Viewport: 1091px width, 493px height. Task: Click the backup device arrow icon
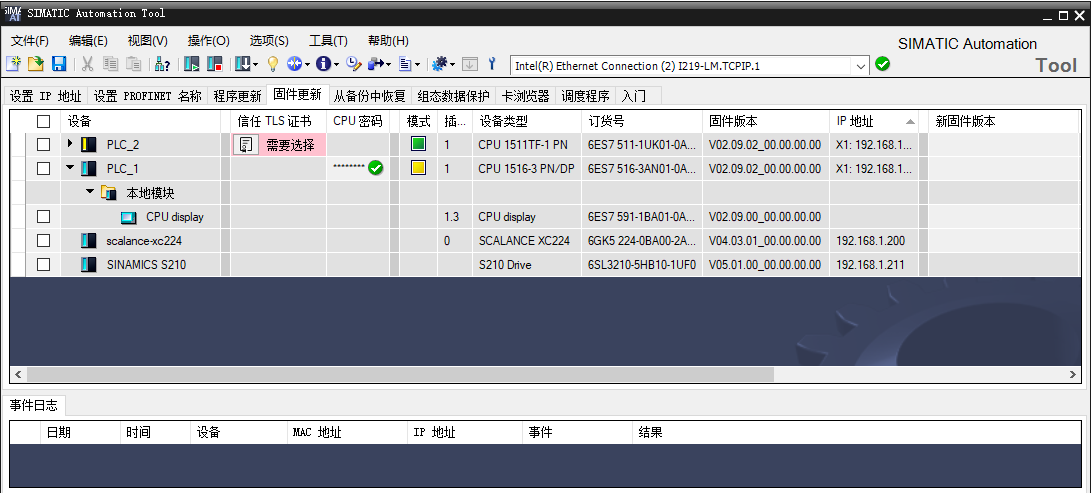[x=376, y=64]
